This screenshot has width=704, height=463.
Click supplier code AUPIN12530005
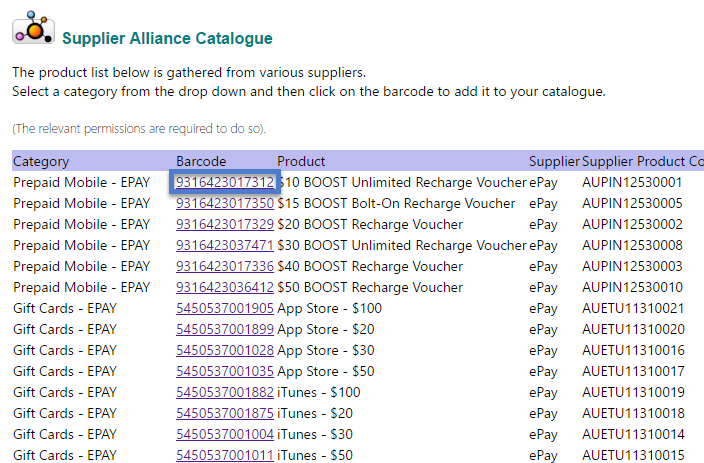click(x=632, y=203)
